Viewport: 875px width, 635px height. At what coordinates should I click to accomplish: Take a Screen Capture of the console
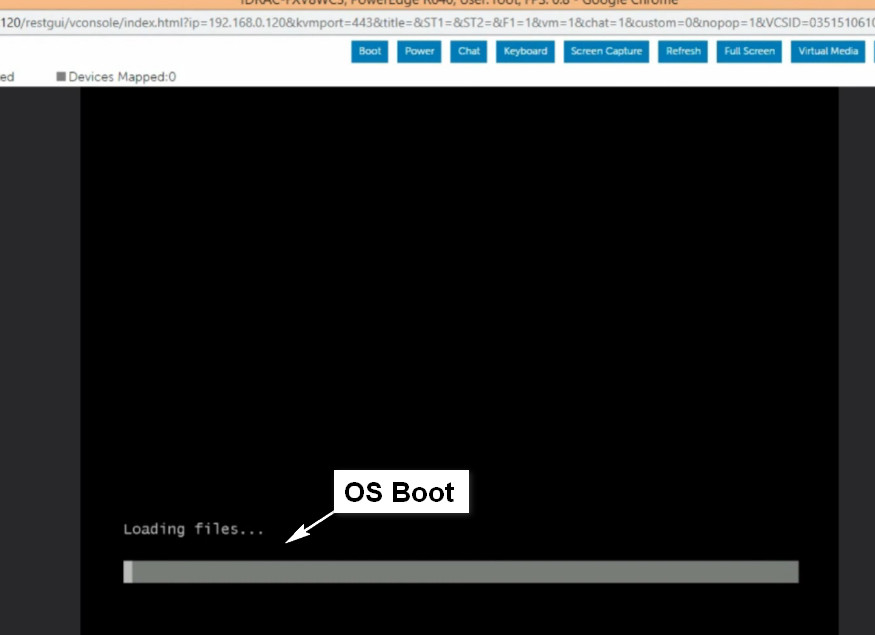click(606, 51)
